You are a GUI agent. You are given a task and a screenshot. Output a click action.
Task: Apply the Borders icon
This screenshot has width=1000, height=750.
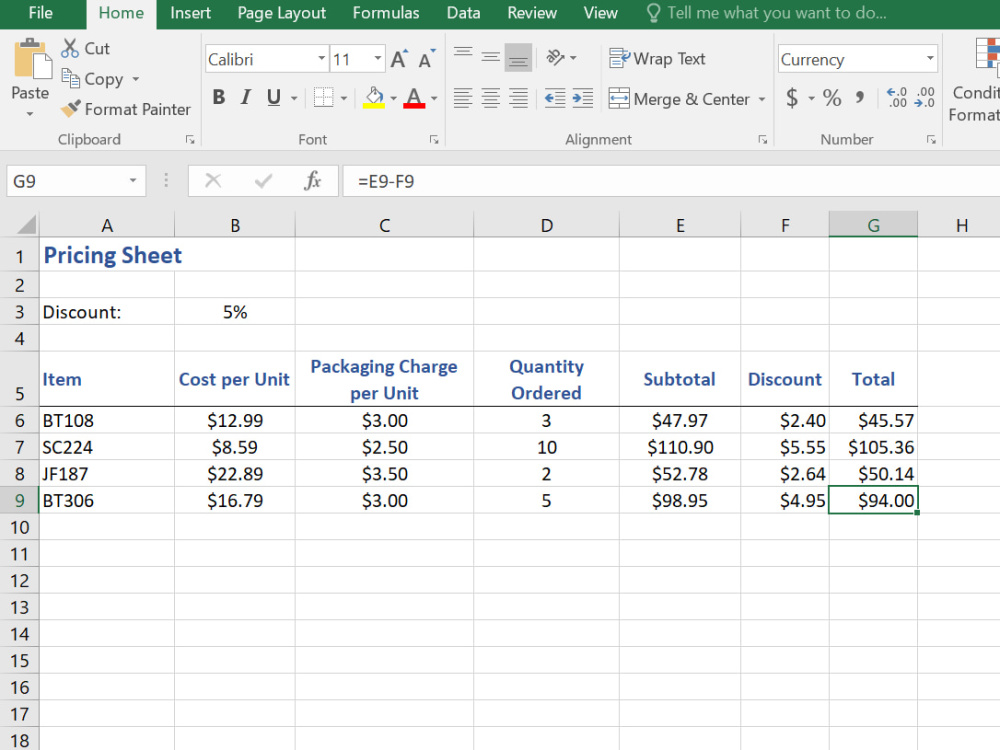pos(323,98)
